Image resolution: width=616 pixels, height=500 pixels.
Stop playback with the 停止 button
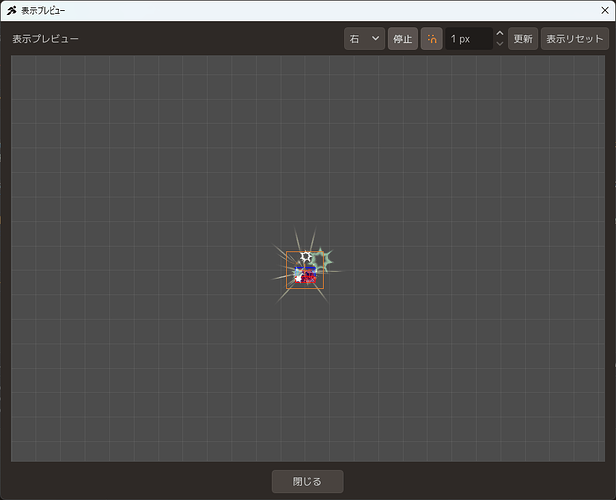(x=403, y=38)
